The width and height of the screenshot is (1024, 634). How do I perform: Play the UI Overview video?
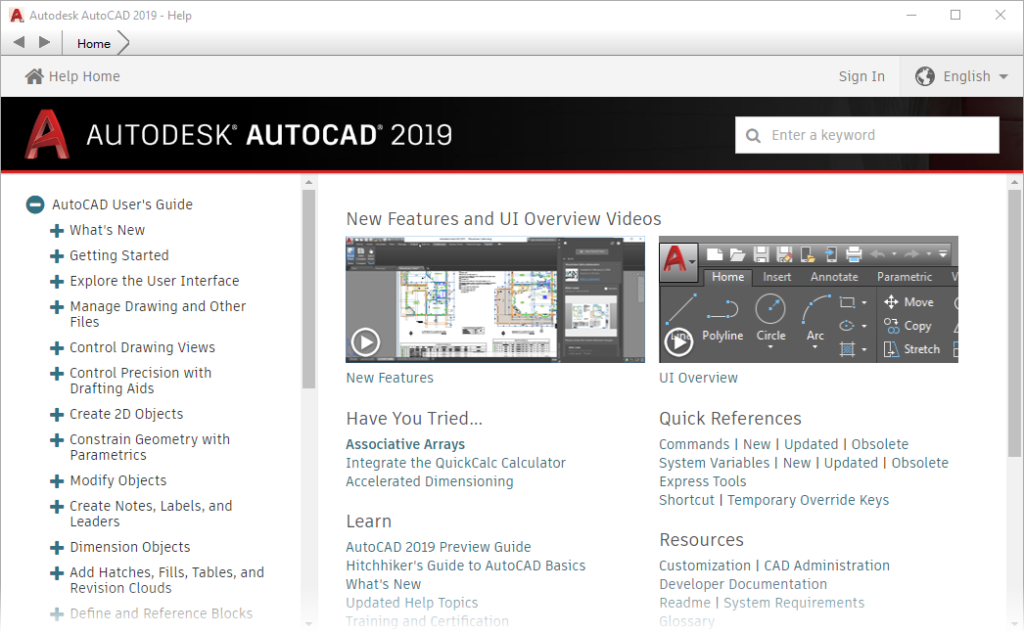click(679, 341)
